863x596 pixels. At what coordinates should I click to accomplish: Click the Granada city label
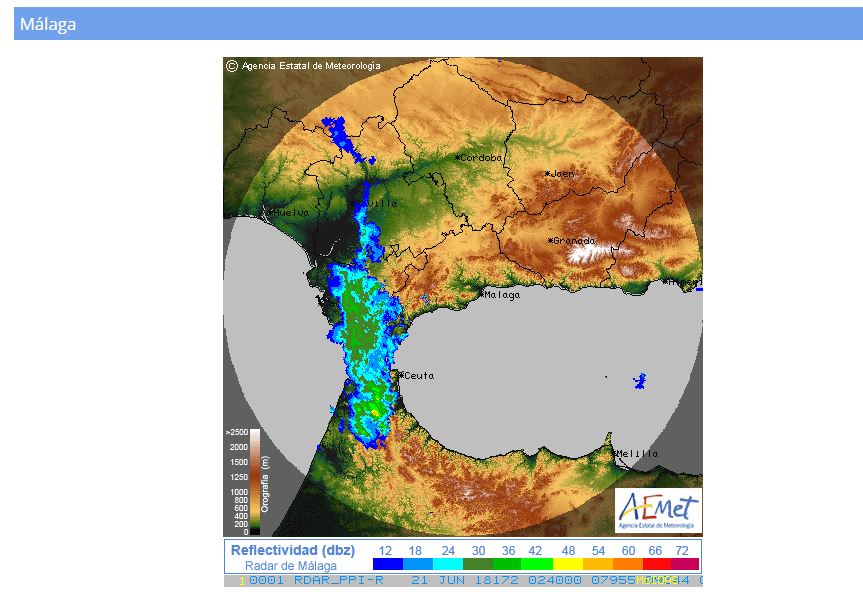(x=571, y=240)
